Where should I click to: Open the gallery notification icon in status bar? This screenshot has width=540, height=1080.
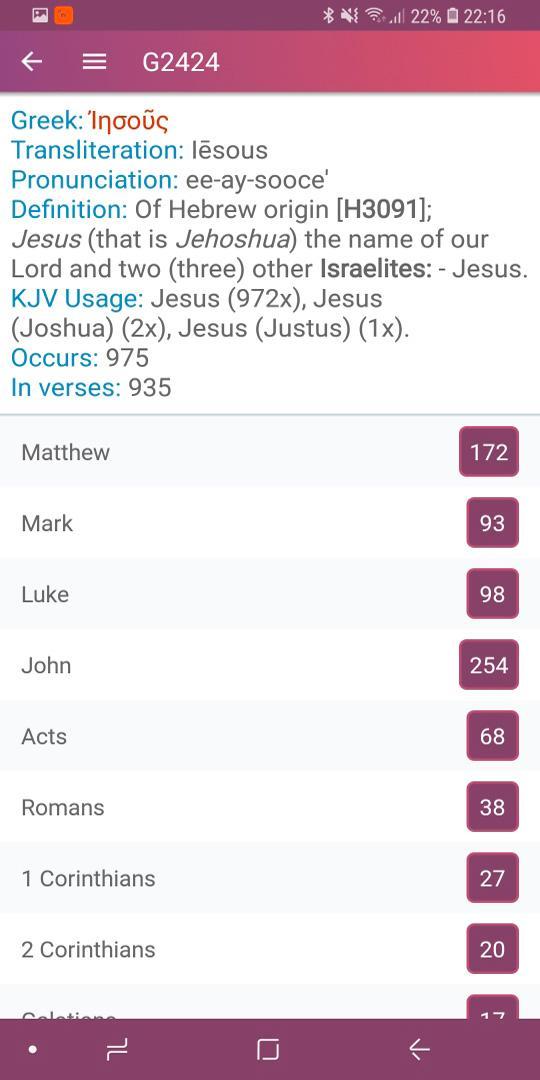(x=40, y=15)
